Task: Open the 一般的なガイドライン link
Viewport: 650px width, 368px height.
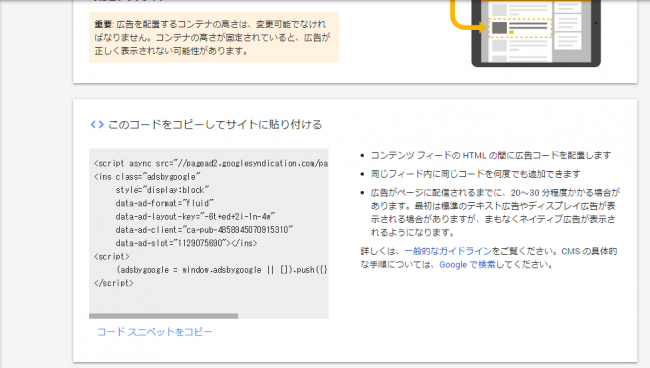Action: point(448,251)
